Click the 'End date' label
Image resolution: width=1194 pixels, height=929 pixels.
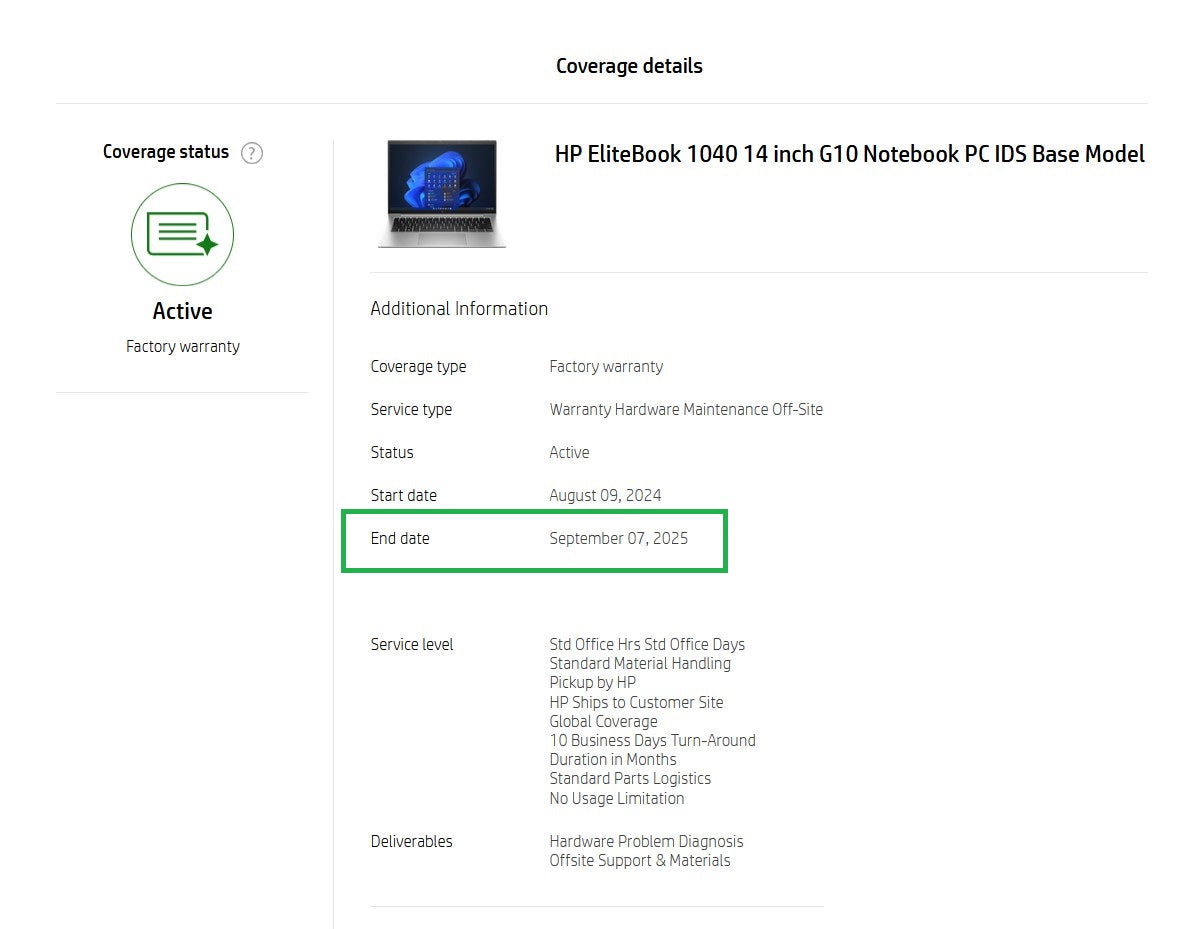point(400,538)
